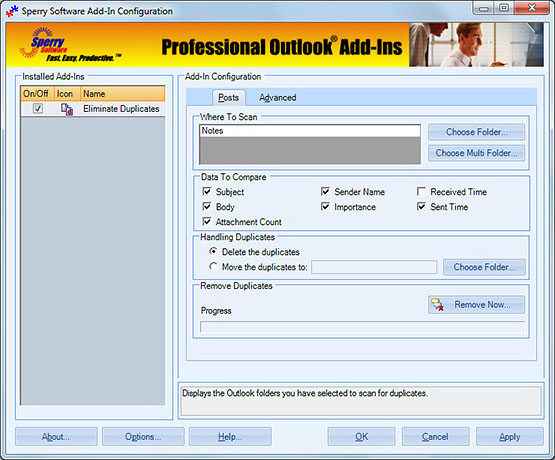The image size is (555, 460).
Task: Click Choose Folder in Where To Scan
Action: pyautogui.click(x=476, y=132)
